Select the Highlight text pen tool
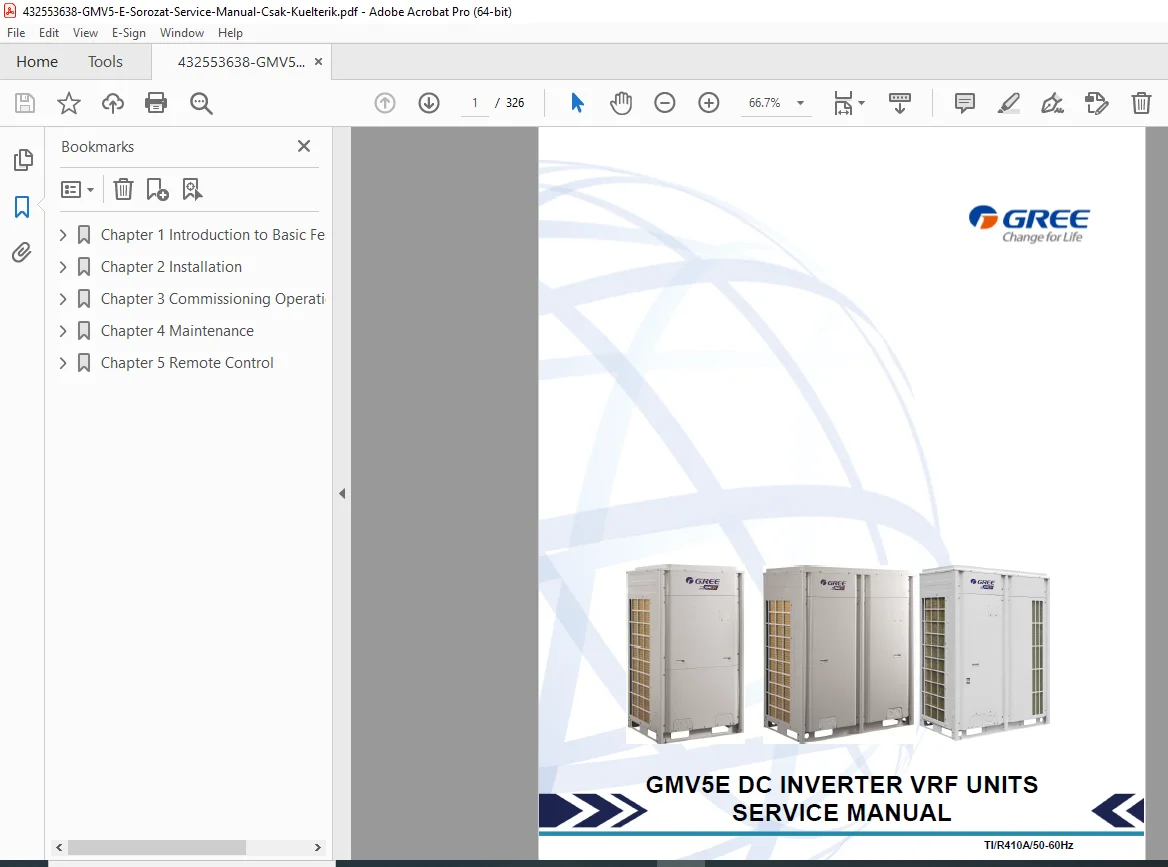The height and width of the screenshot is (867, 1168). click(1009, 103)
